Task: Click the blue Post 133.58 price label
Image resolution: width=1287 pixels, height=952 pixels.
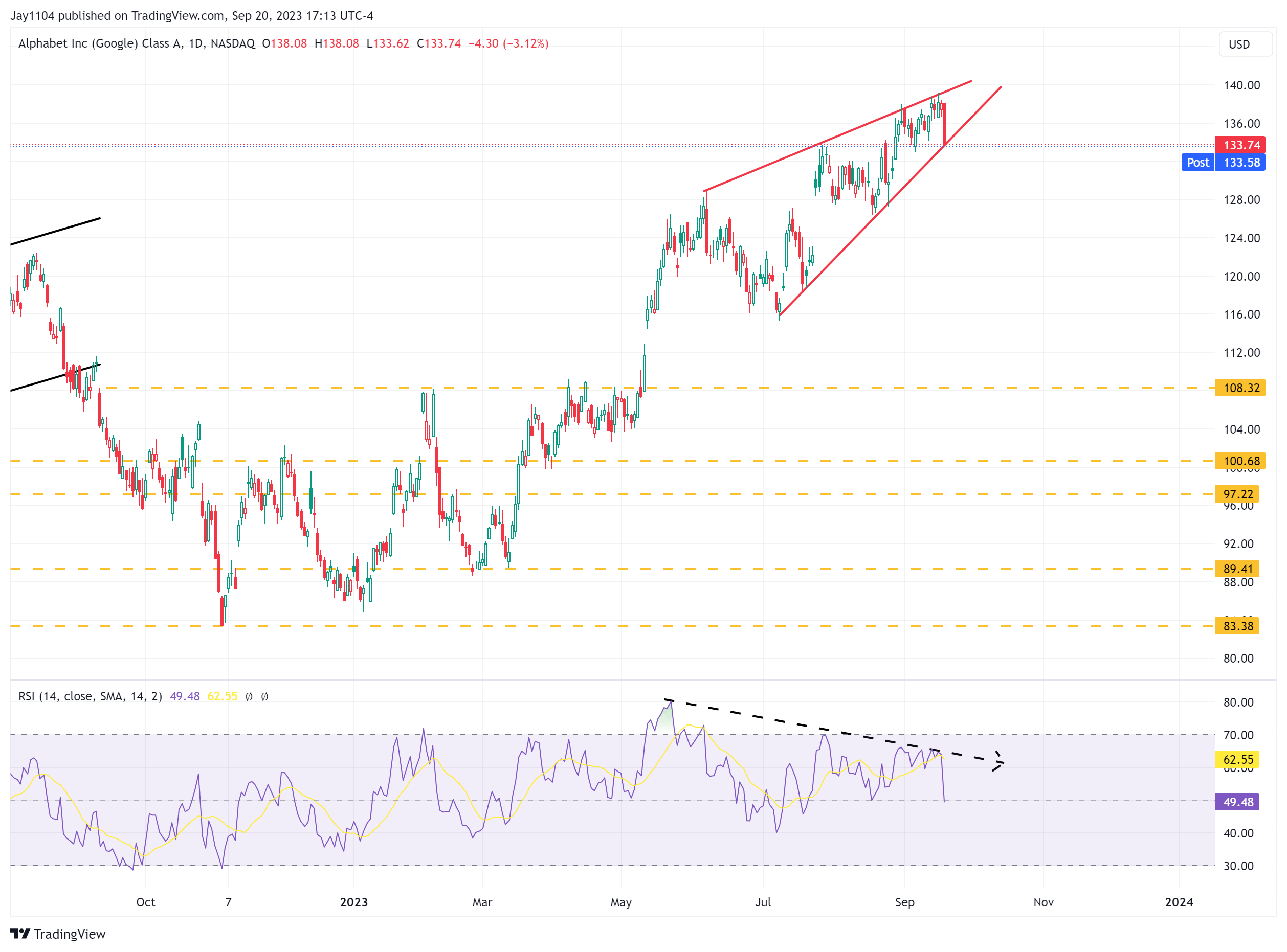Action: click(1223, 163)
